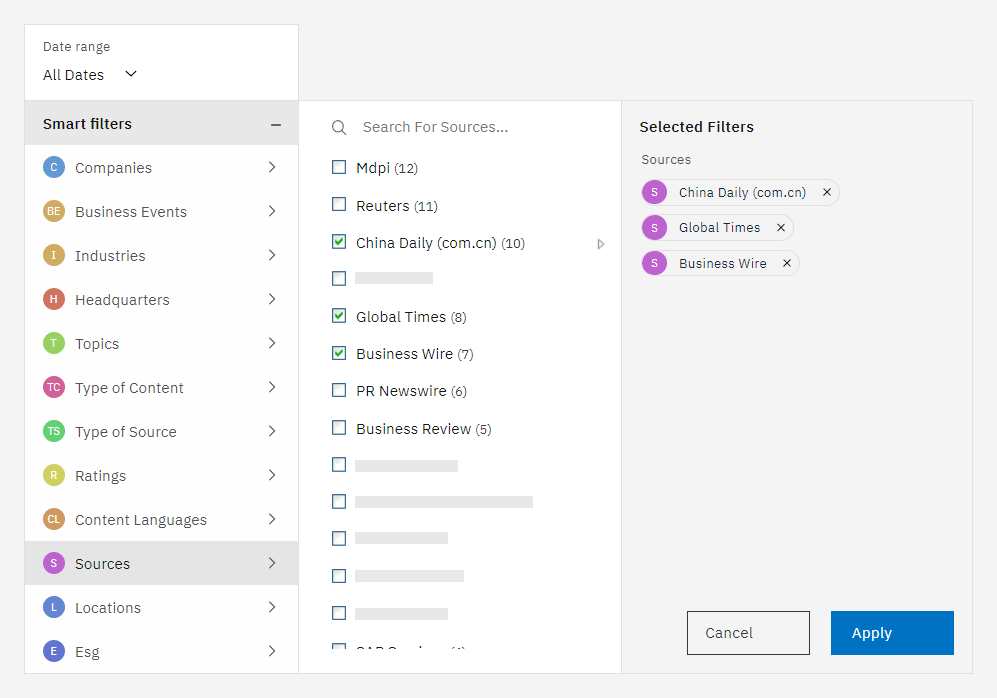997x698 pixels.
Task: Remove China Daily (com.cn) selected filter
Action: click(x=827, y=192)
